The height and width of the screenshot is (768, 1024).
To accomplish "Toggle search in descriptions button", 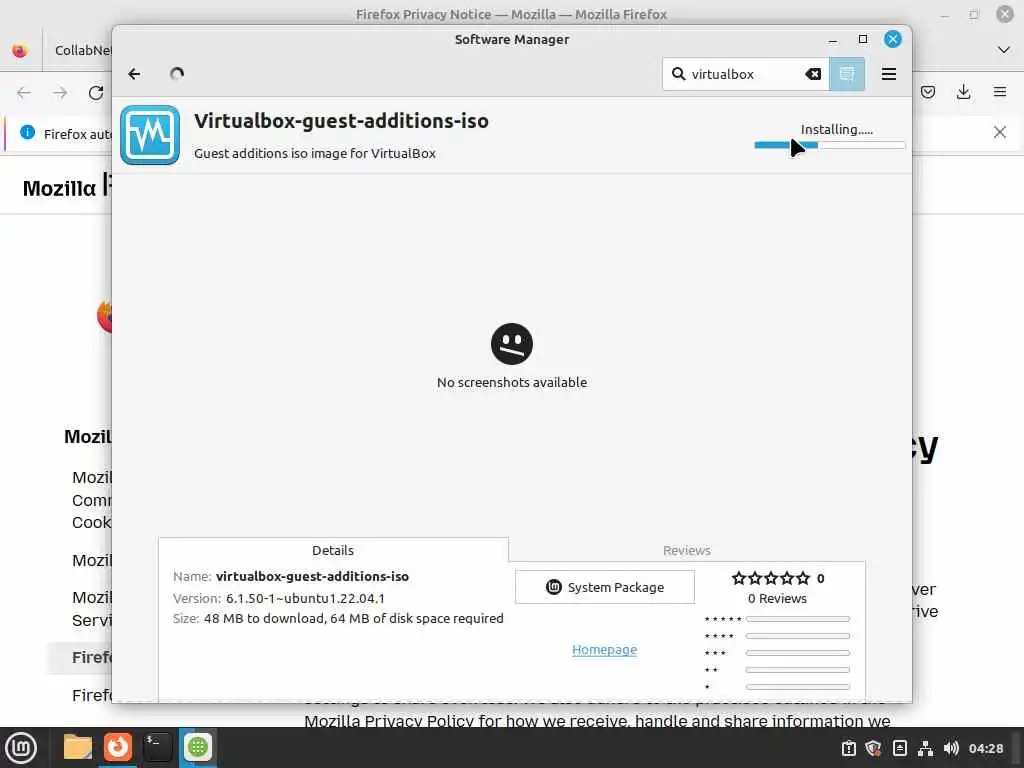I will coord(847,74).
